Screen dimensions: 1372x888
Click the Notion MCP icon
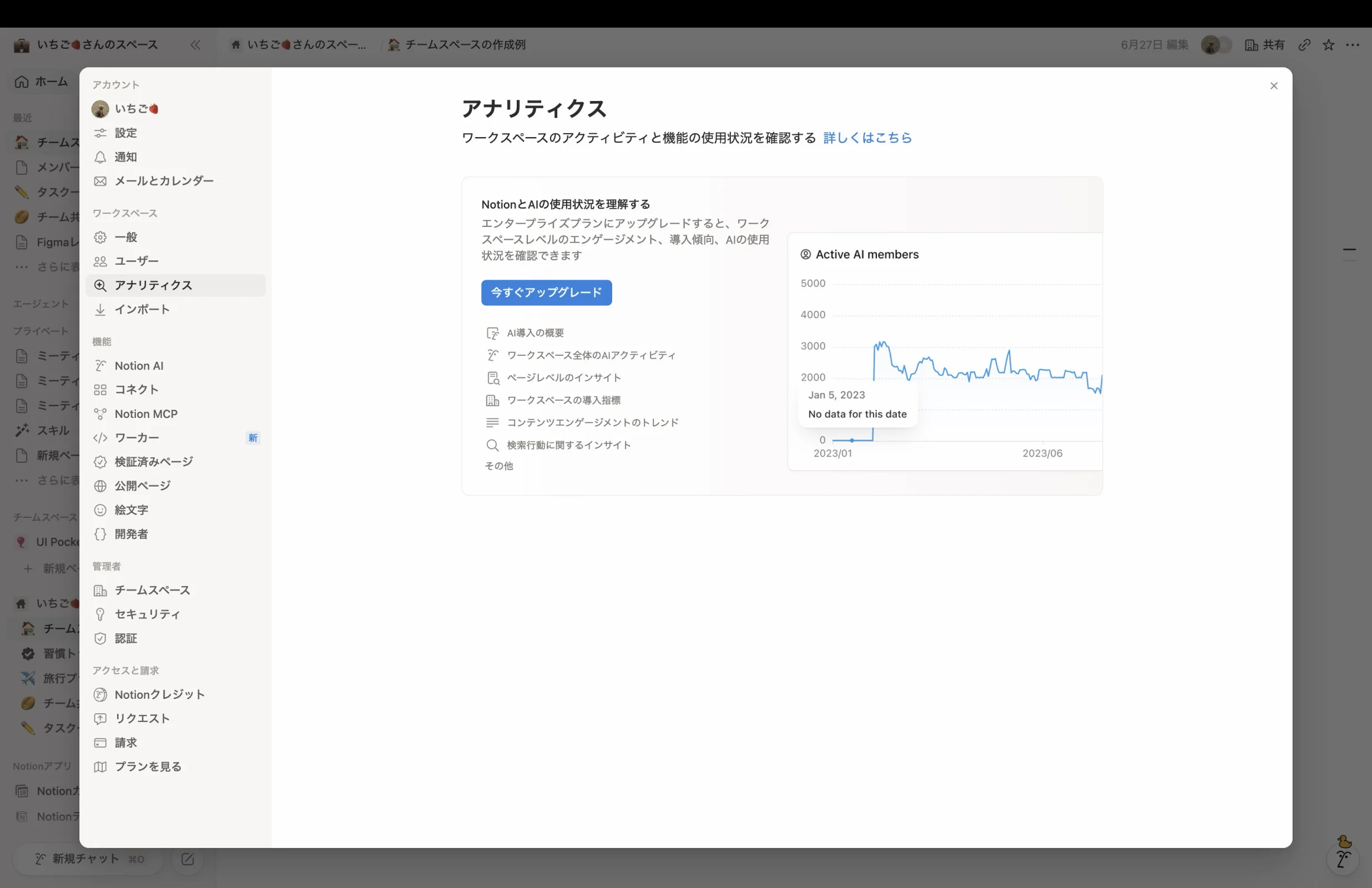point(100,414)
